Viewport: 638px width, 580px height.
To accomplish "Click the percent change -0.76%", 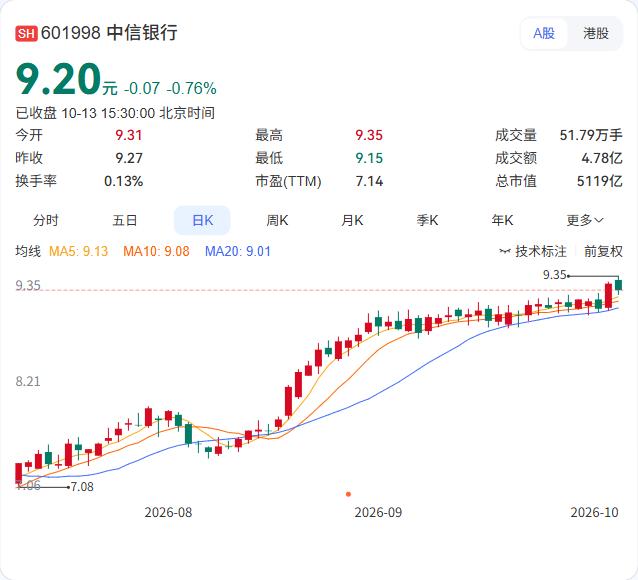I will pos(191,88).
